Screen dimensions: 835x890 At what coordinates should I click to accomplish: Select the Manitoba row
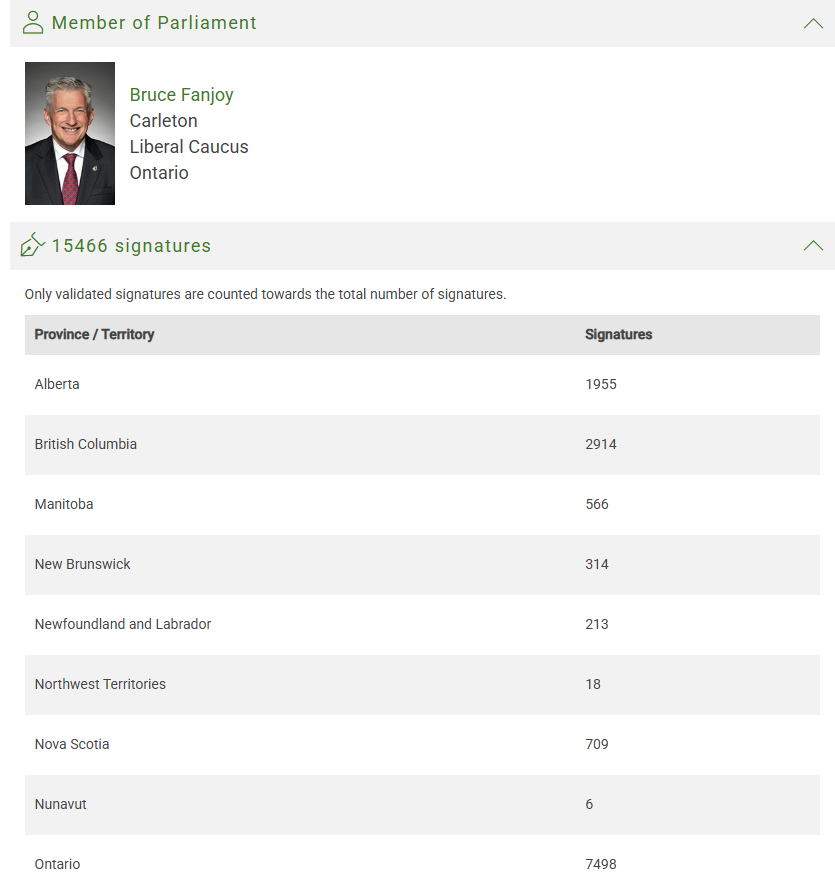click(x=422, y=505)
